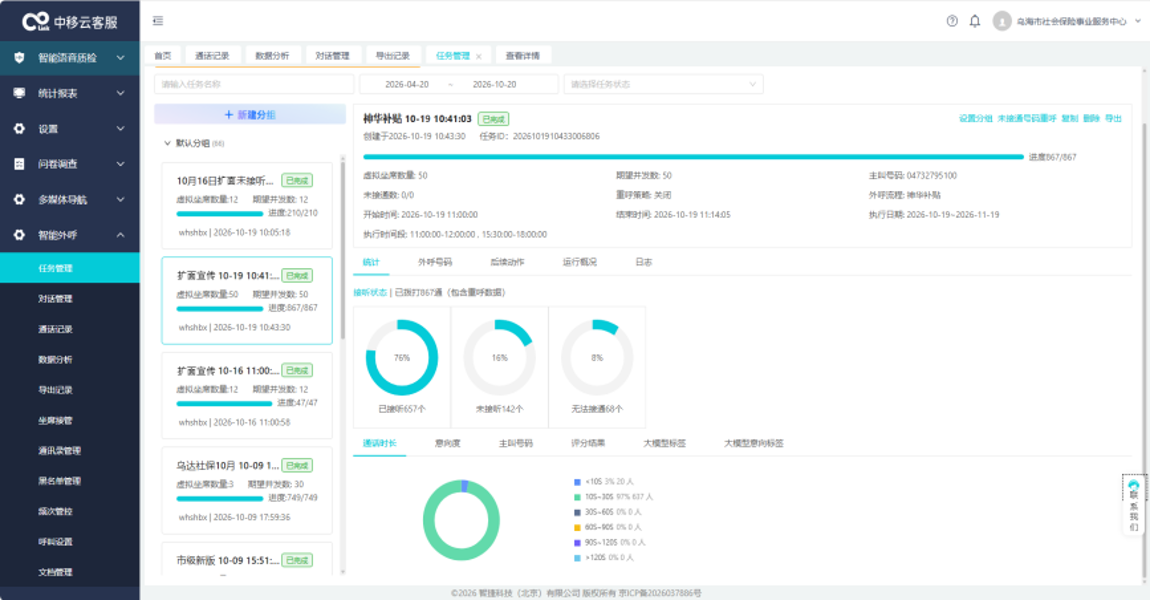Screen dimensions: 1150x600
Task: Expand the 问卷调查 menu chevron
Action: click(x=120, y=164)
